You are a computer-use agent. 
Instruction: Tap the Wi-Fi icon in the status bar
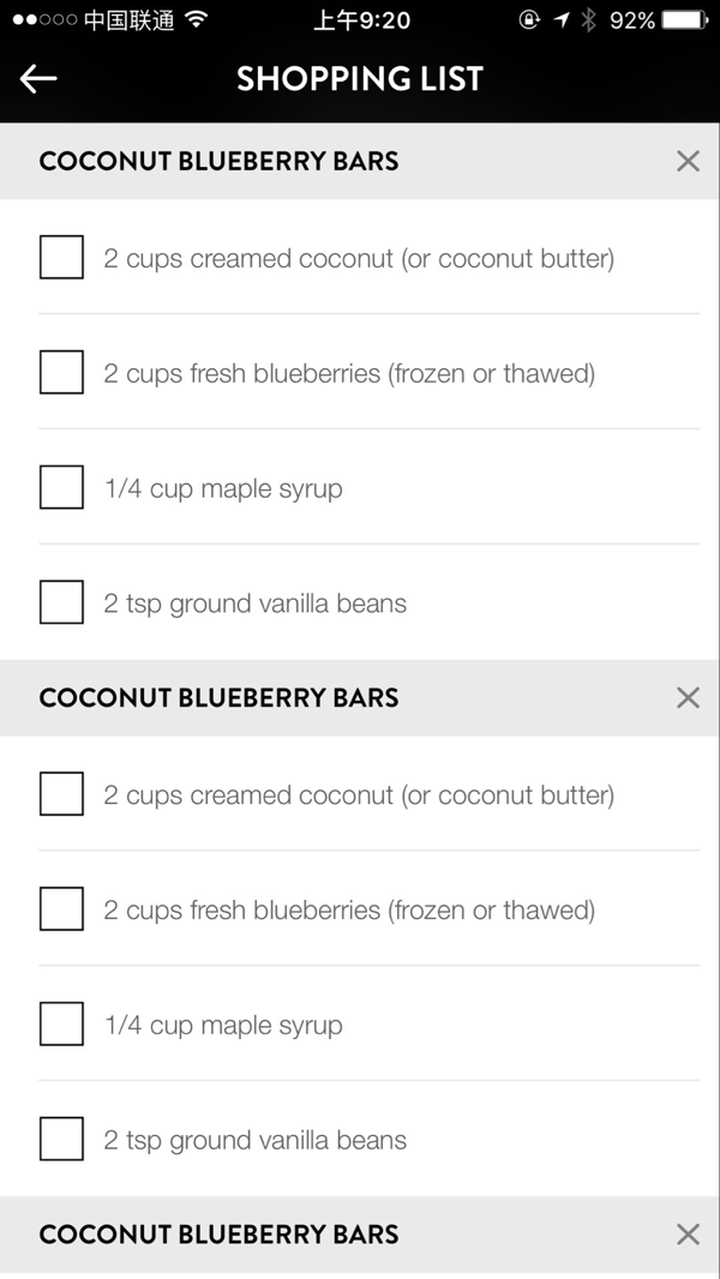coord(197,20)
